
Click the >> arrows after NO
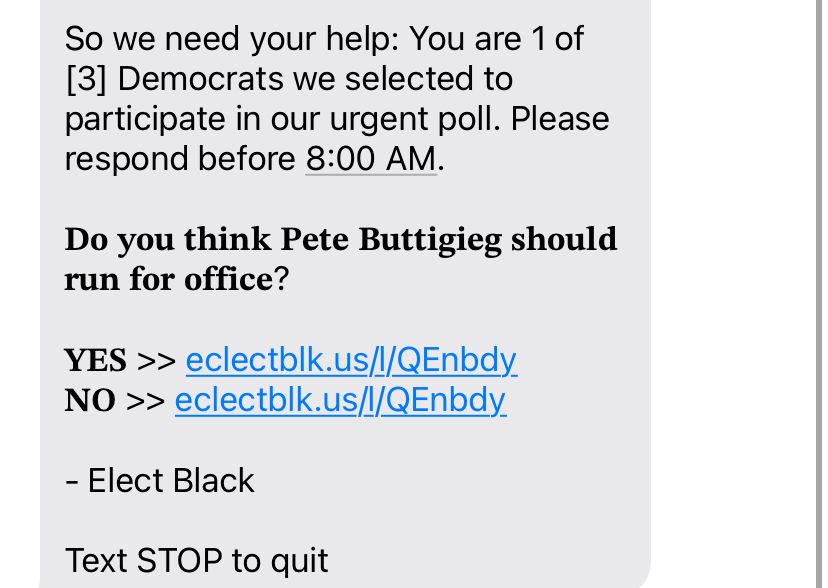(x=145, y=402)
